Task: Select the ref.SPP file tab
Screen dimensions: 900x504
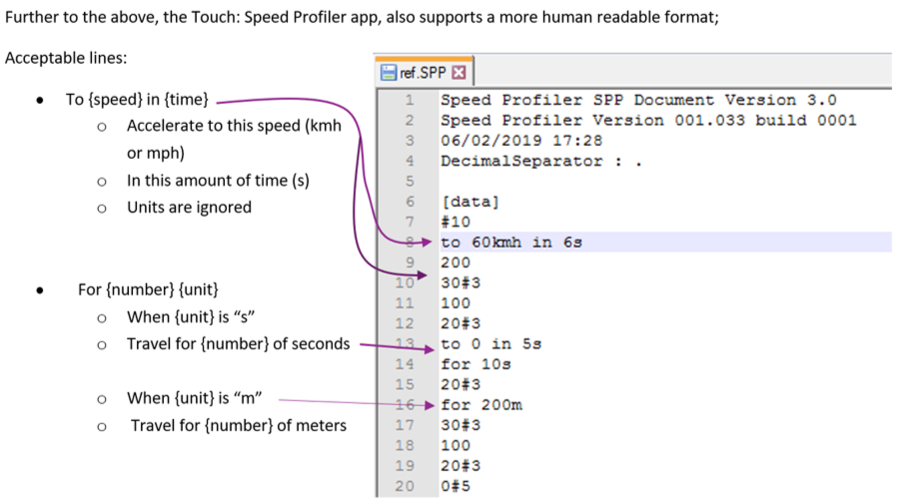Action: 424,72
